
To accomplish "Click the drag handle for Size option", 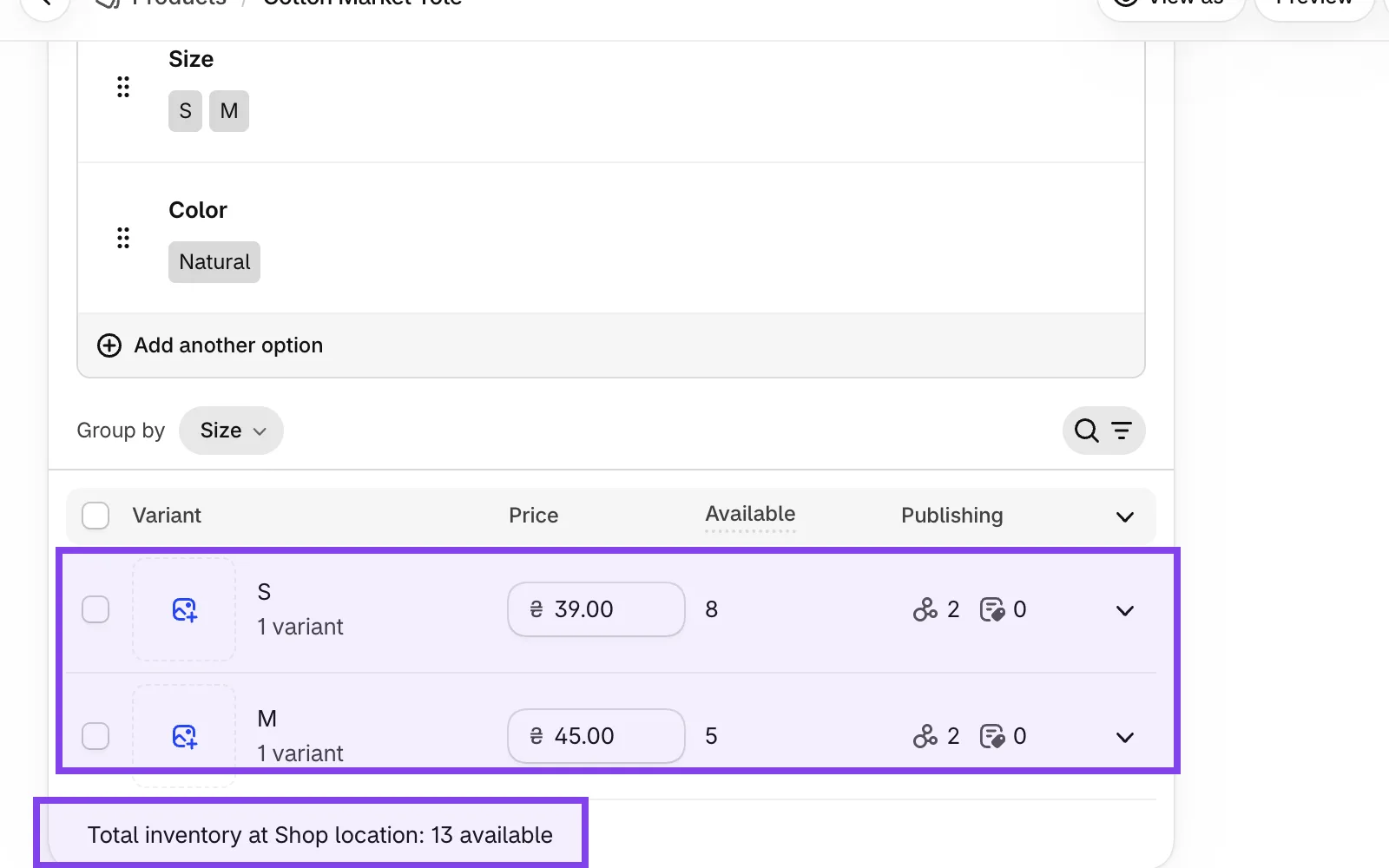I will pos(123,87).
